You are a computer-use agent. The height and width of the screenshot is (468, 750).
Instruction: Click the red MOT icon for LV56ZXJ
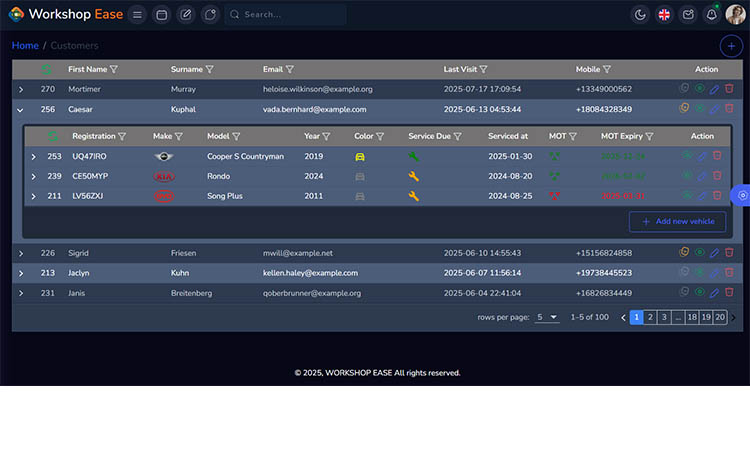tap(554, 196)
